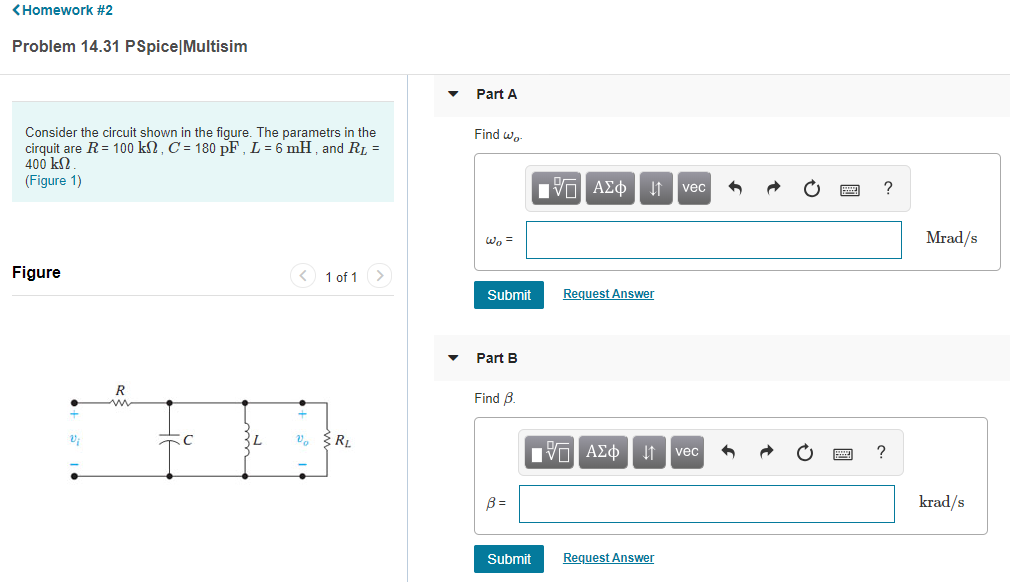Redo input in the Part B answer toolbar
1010x582 pixels.
coord(766,452)
